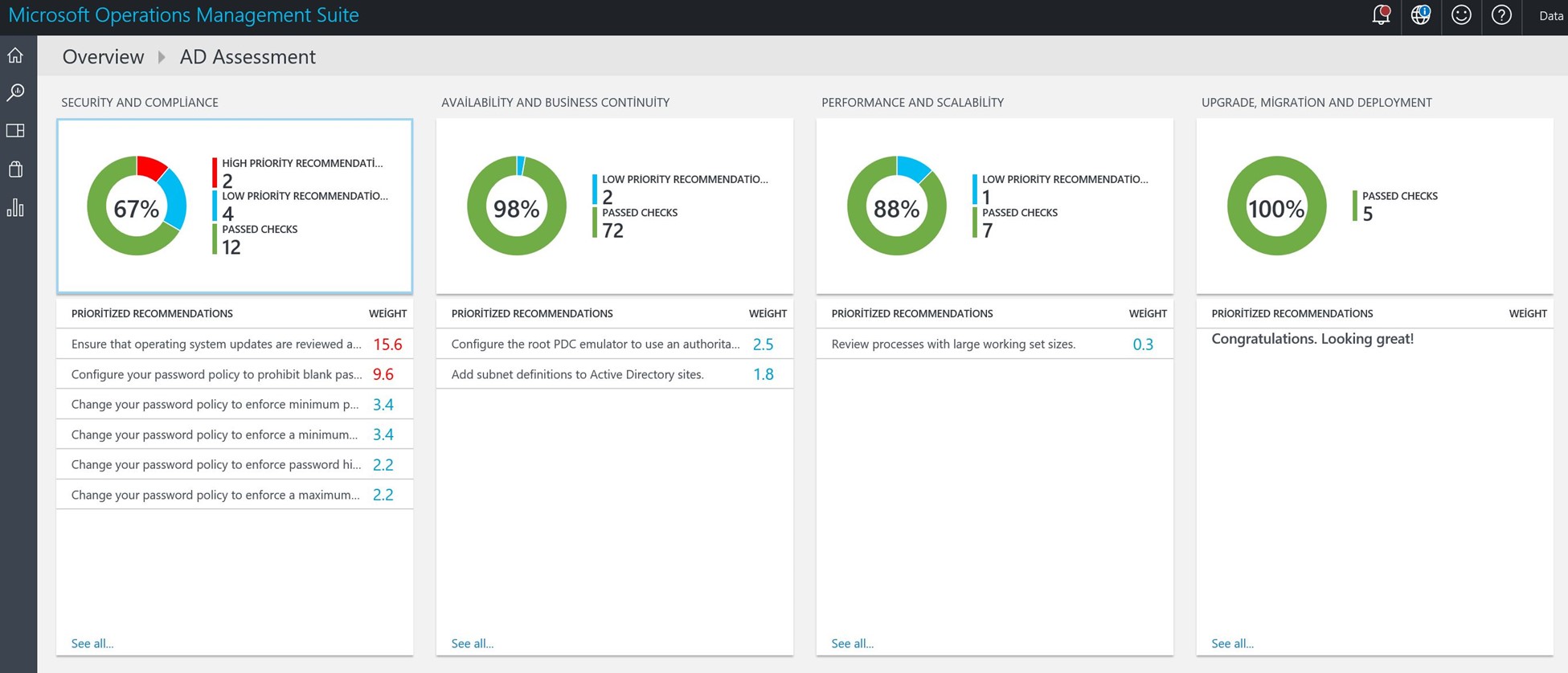Select the root PDC emulator recommendation
The width and height of the screenshot is (1568, 673).
pos(595,344)
